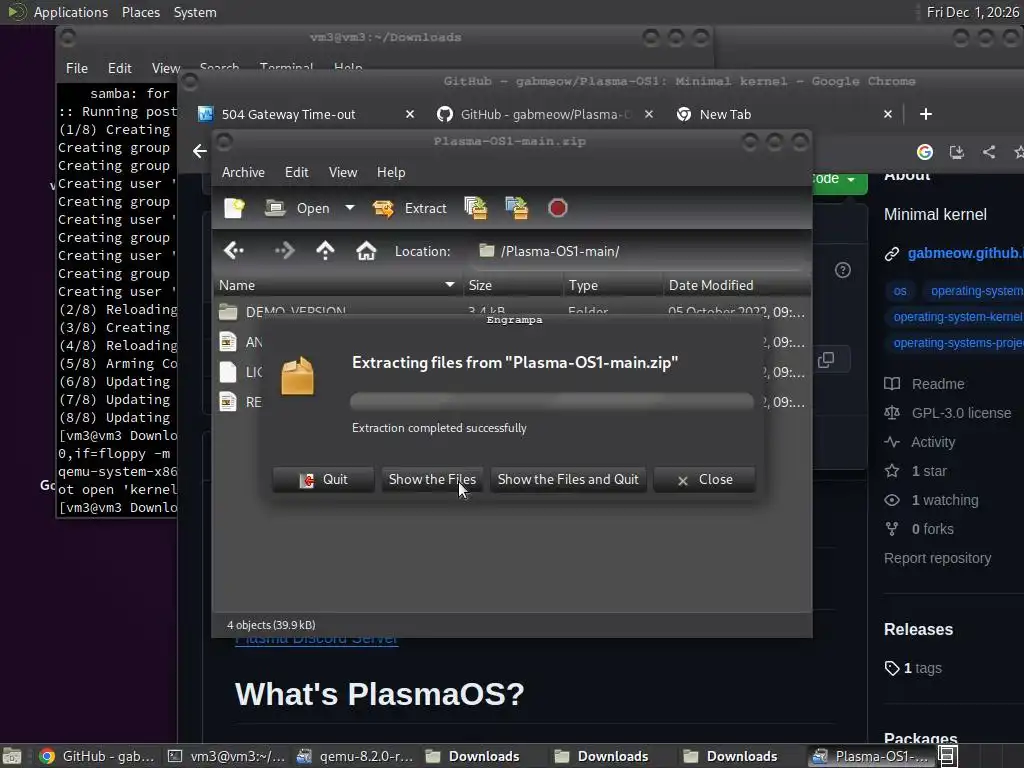Click the install app icon in Chrome
The width and height of the screenshot is (1024, 768).
[x=957, y=152]
